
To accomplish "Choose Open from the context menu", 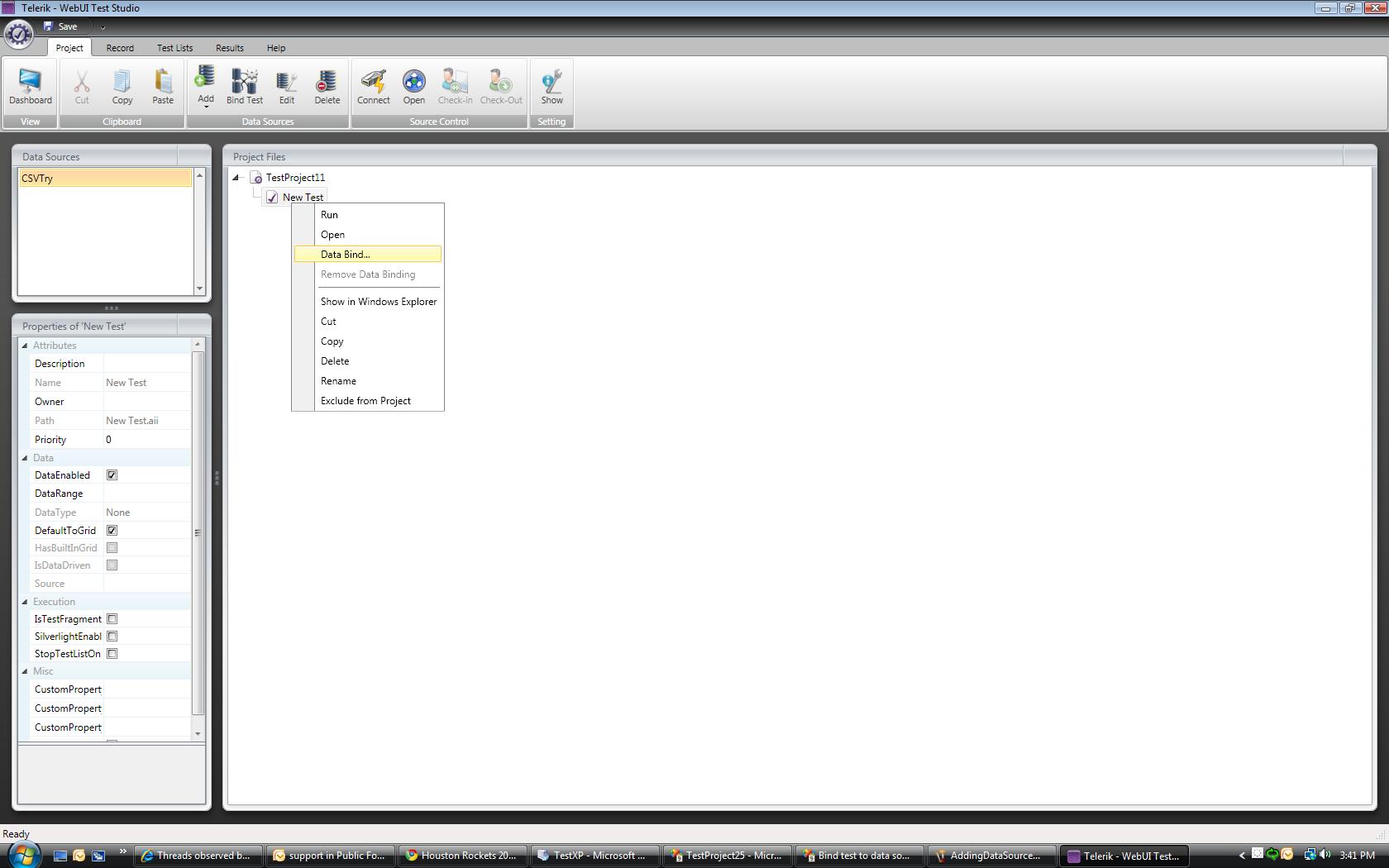I will [x=368, y=235].
